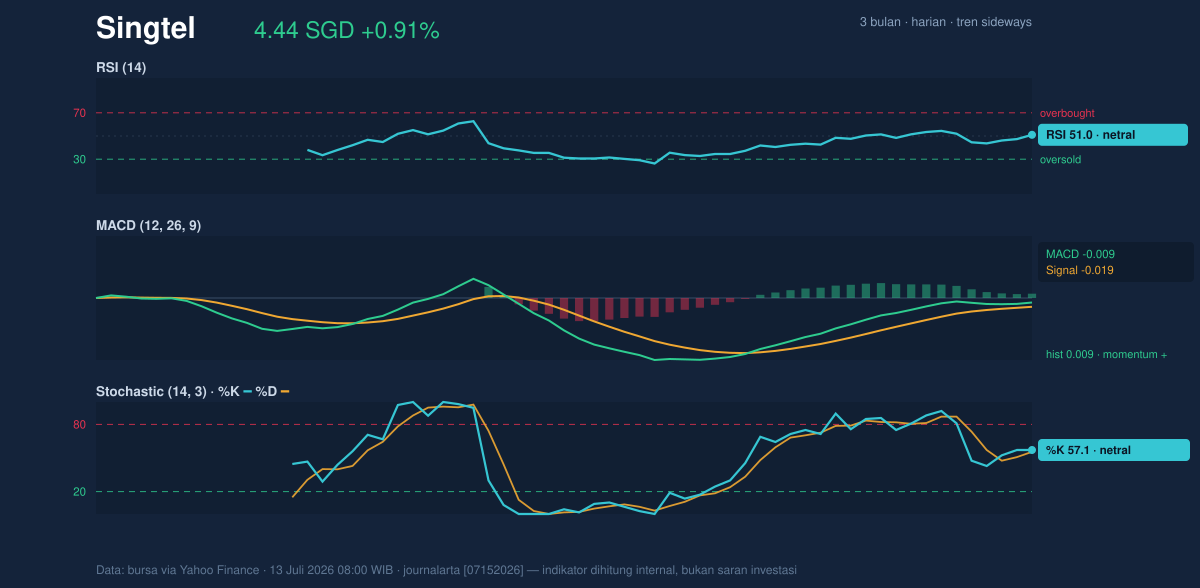Click the MACD (12, 26, 9) heading
The width and height of the screenshot is (1200, 588).
(x=148, y=226)
